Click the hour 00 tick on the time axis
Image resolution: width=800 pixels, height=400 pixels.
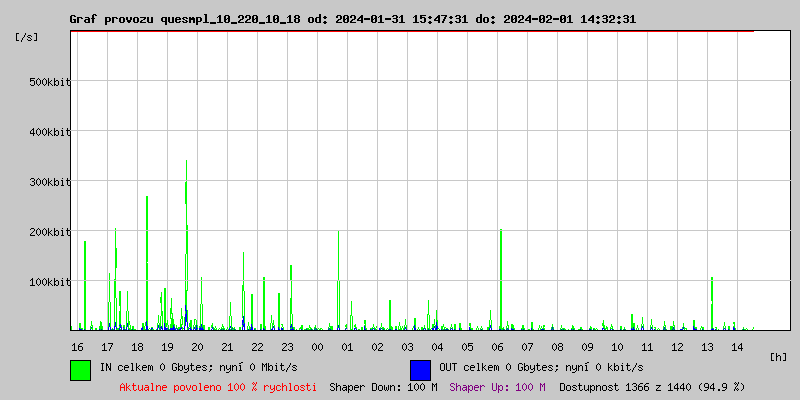tap(317, 347)
